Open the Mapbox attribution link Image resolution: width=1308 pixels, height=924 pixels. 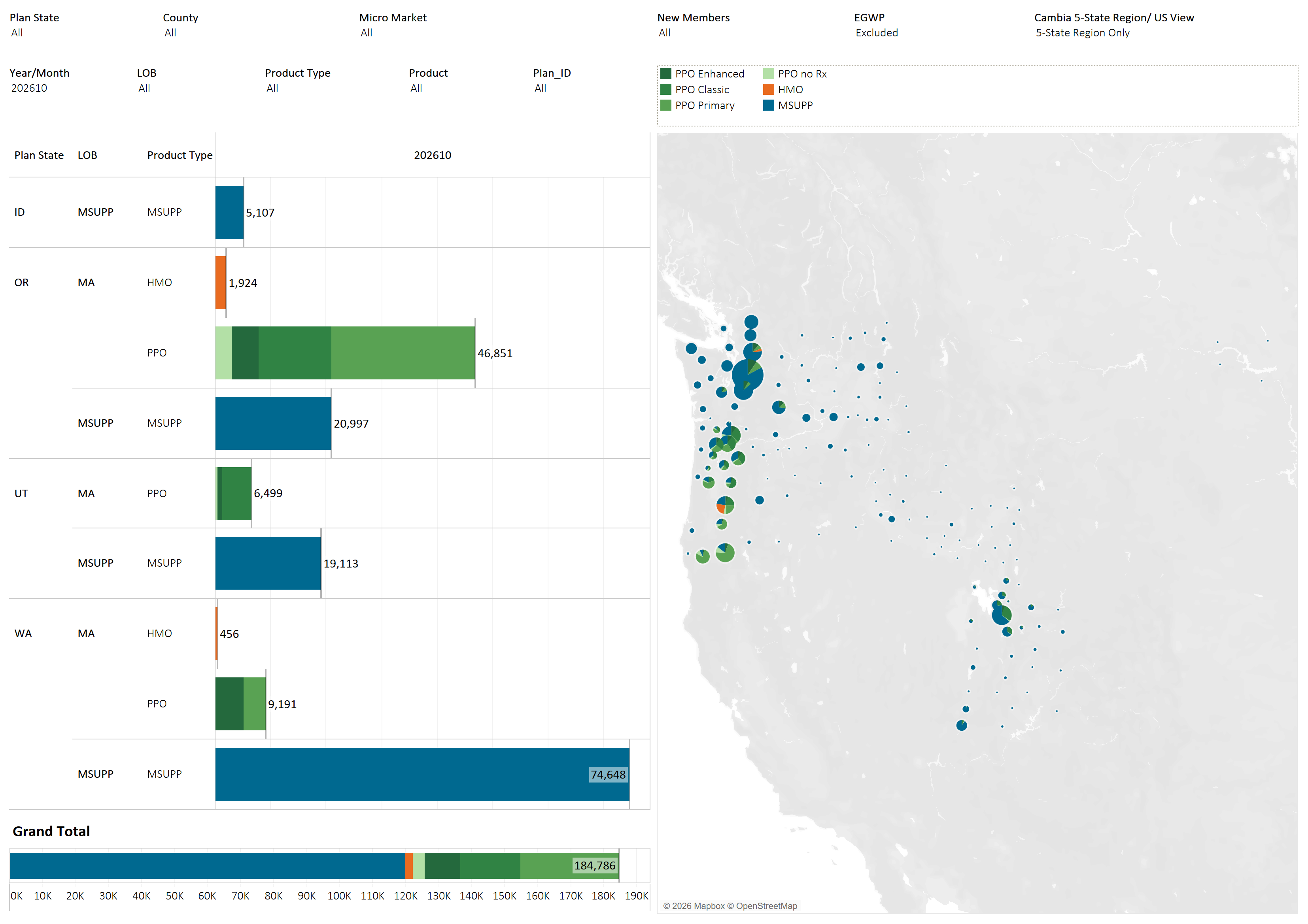(693, 906)
